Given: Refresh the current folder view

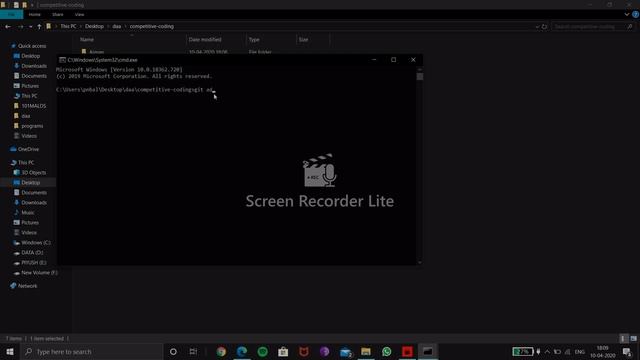Looking at the screenshot, I should pyautogui.click(x=544, y=27).
